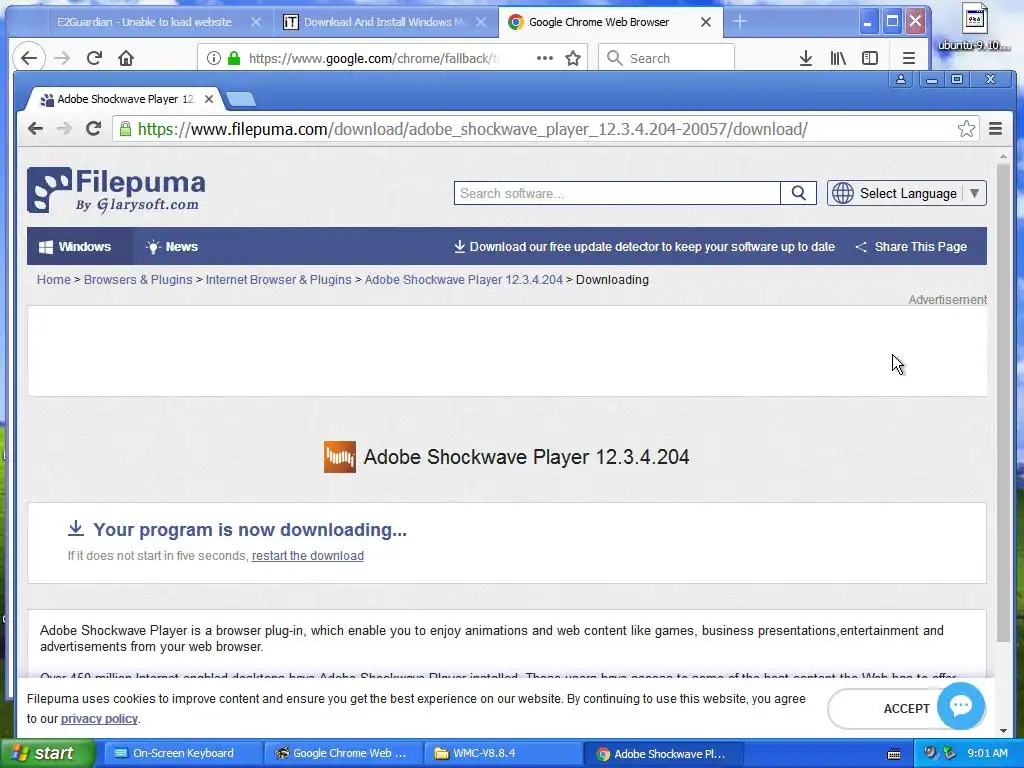This screenshot has height=768, width=1024.
Task: Click Chrome back arrow
Action: click(x=35, y=129)
